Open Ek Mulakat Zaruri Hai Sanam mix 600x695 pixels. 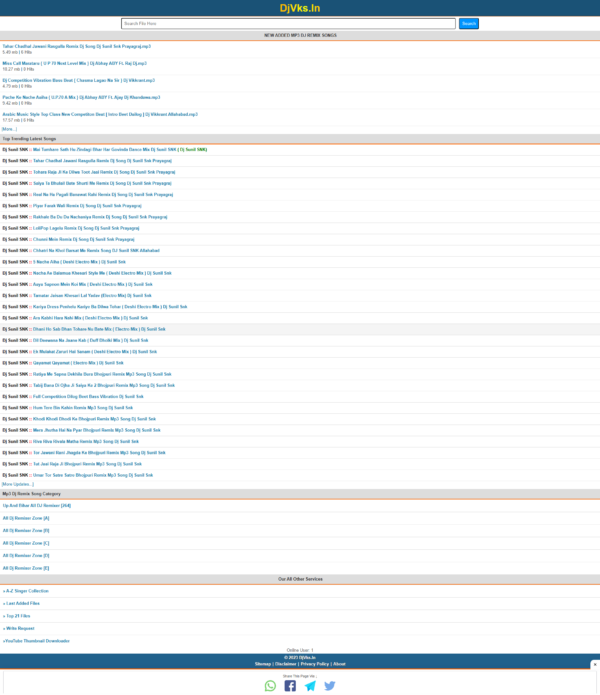point(95,351)
